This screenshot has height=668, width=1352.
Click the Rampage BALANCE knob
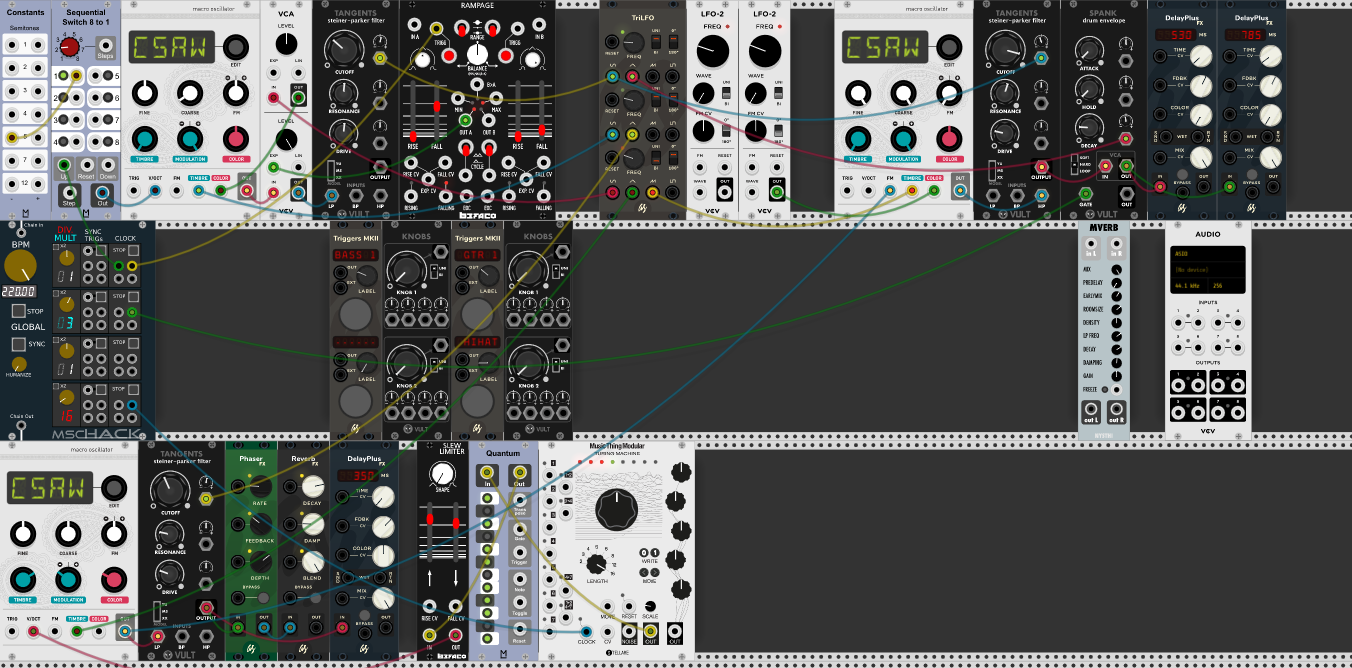477,54
